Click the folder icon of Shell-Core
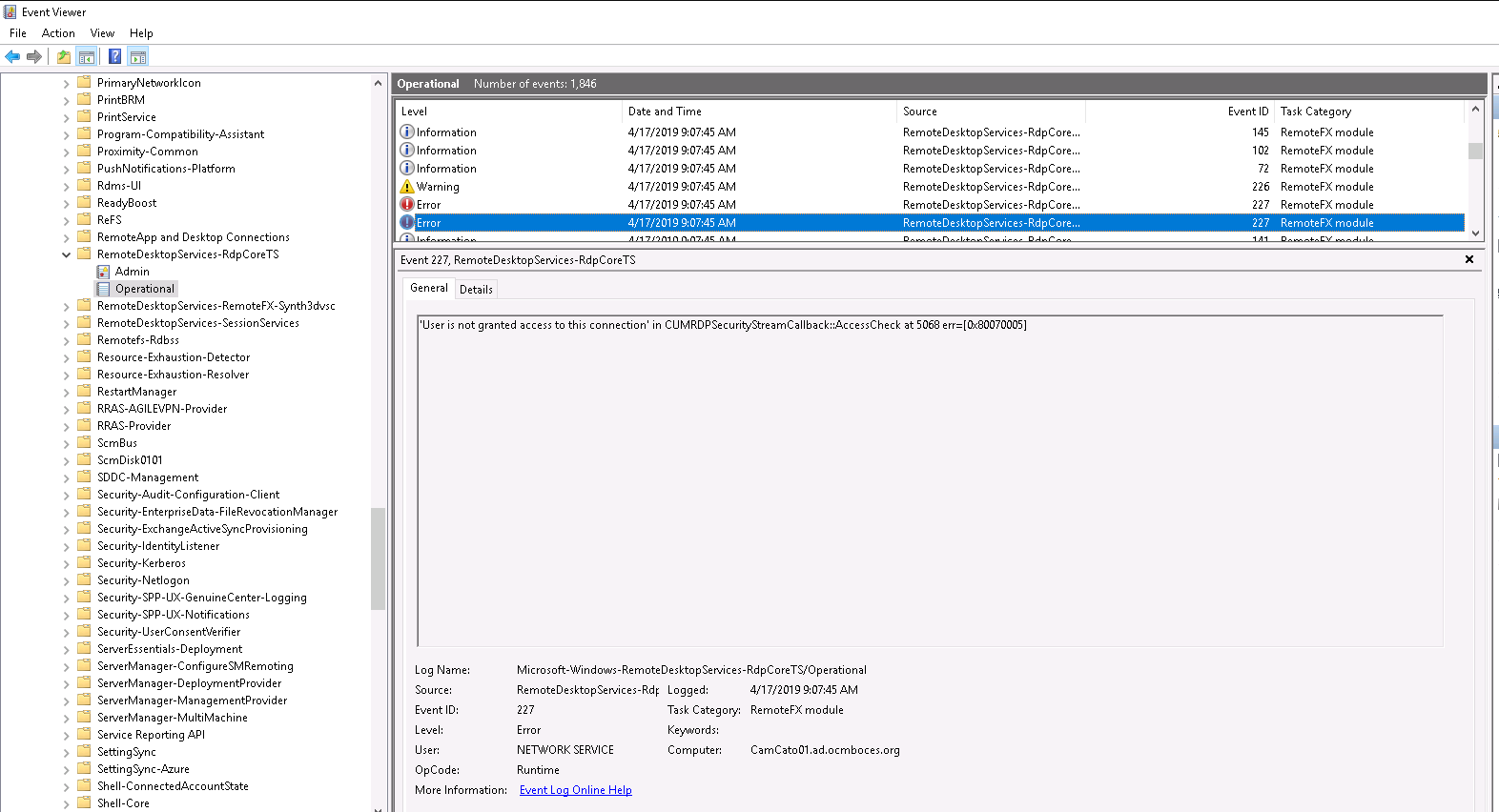Screen dimensions: 1499x812 tap(84, 802)
